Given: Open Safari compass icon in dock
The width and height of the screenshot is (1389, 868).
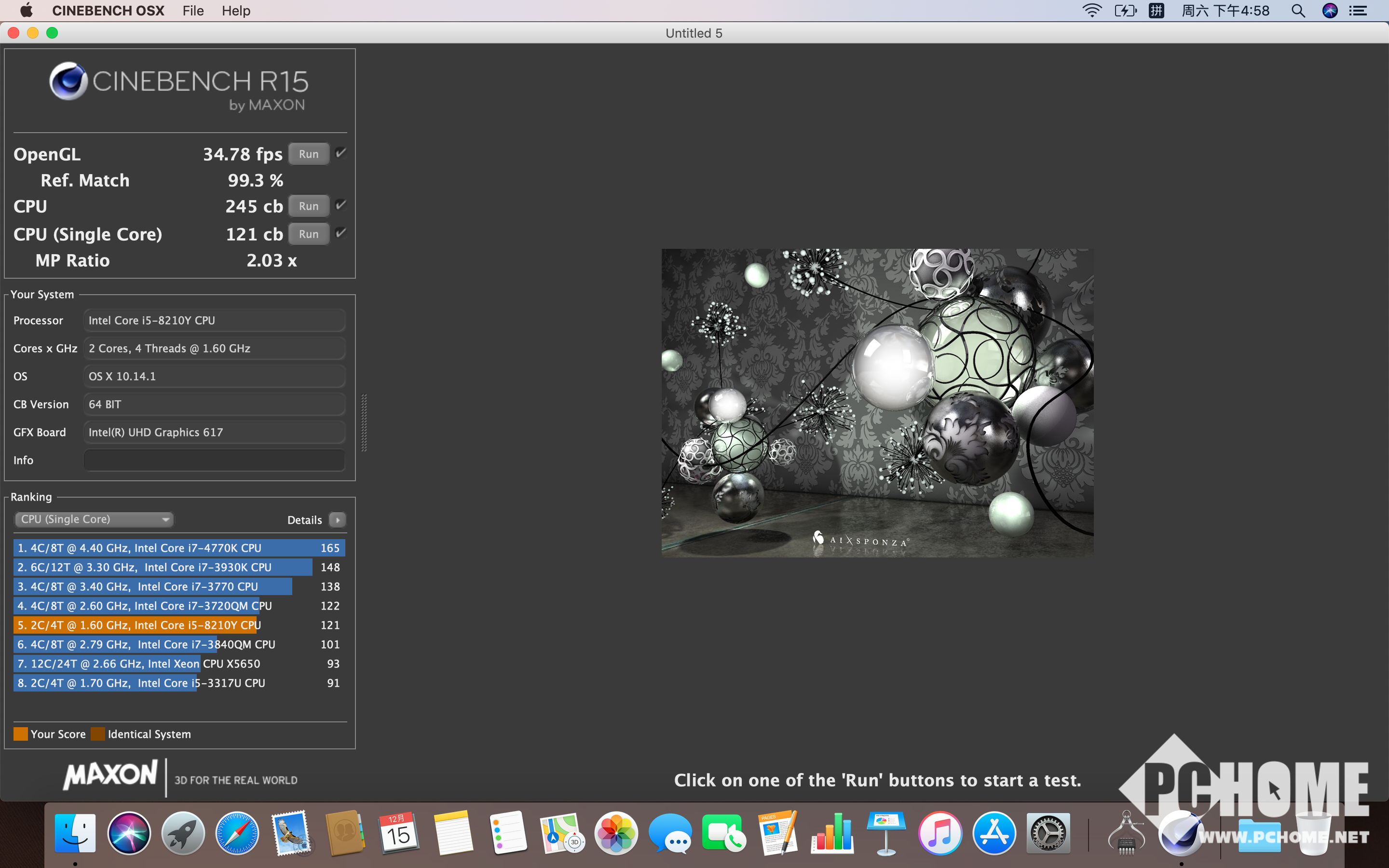Looking at the screenshot, I should click(x=237, y=833).
